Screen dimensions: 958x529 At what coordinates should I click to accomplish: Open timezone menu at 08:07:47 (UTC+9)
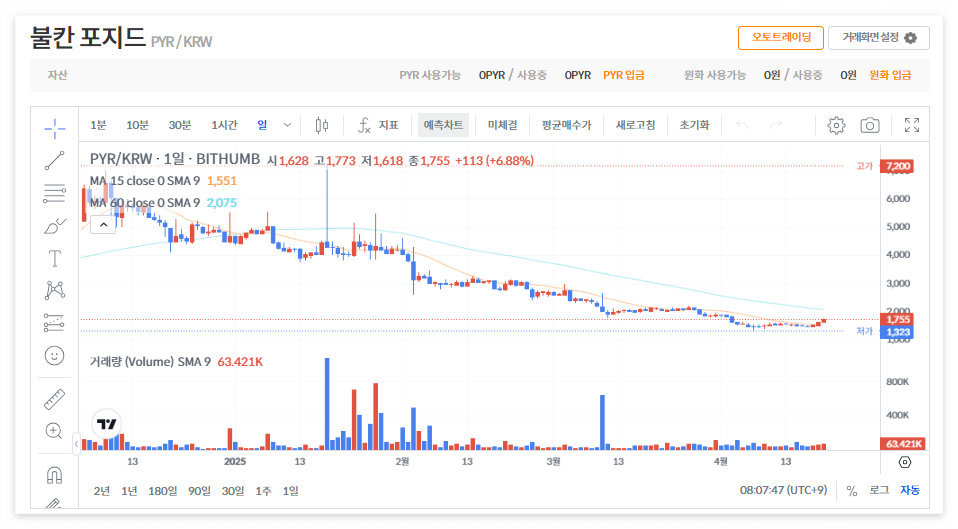783,491
